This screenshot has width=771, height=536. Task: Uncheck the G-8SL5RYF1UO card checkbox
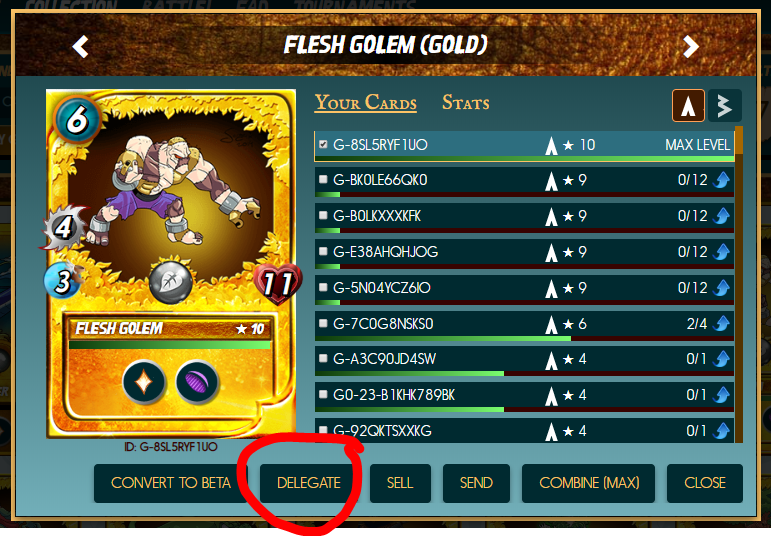(x=323, y=144)
